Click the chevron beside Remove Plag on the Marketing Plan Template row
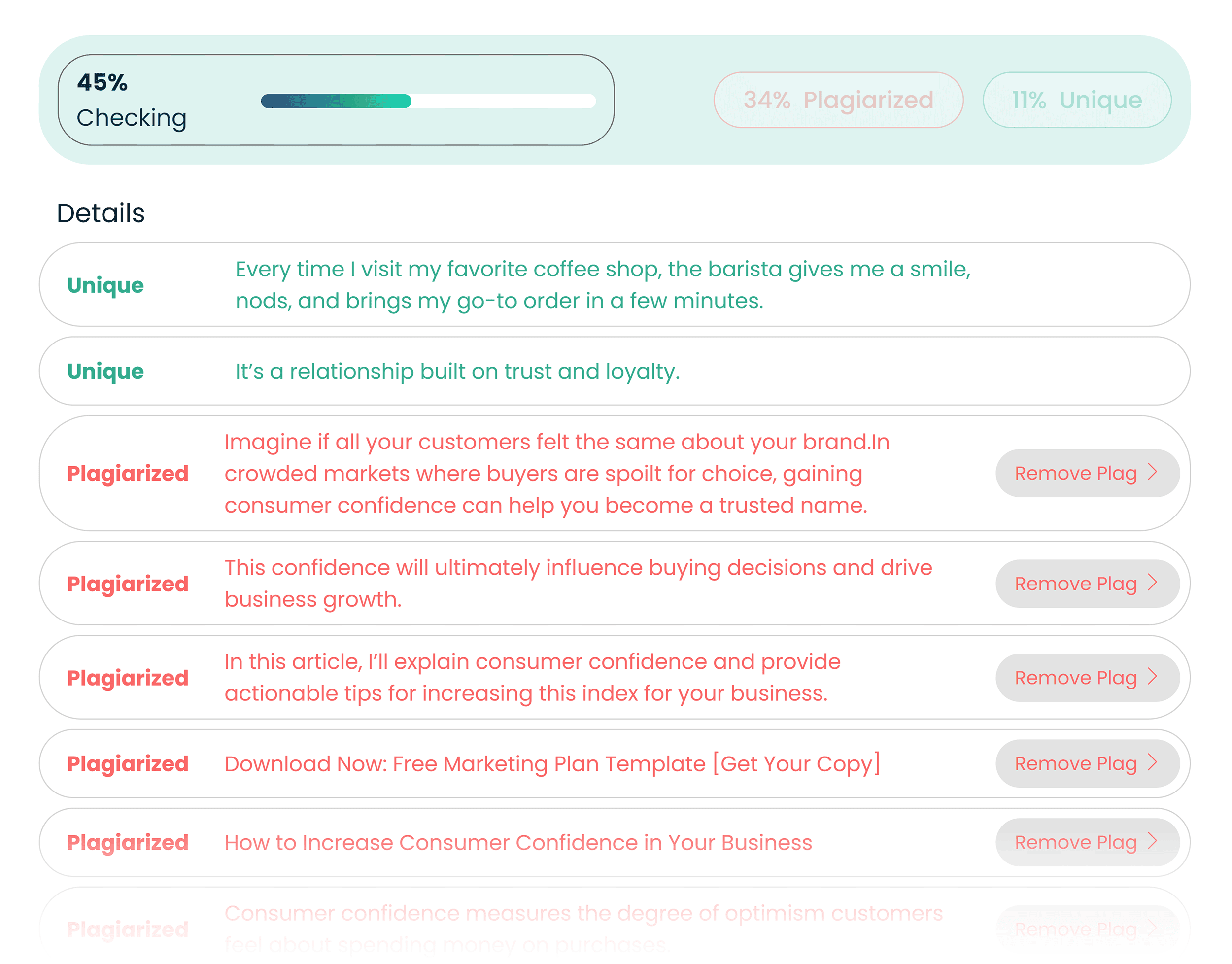The height and width of the screenshot is (964, 1232). [1153, 763]
